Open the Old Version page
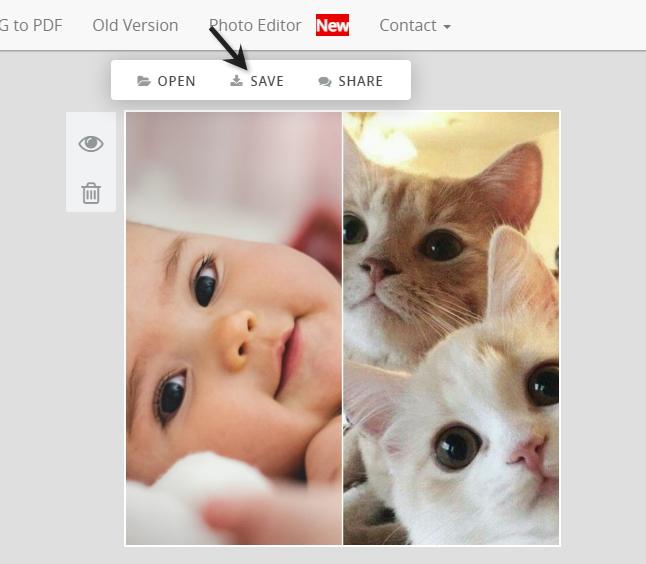Image resolution: width=646 pixels, height=564 pixels. point(135,25)
